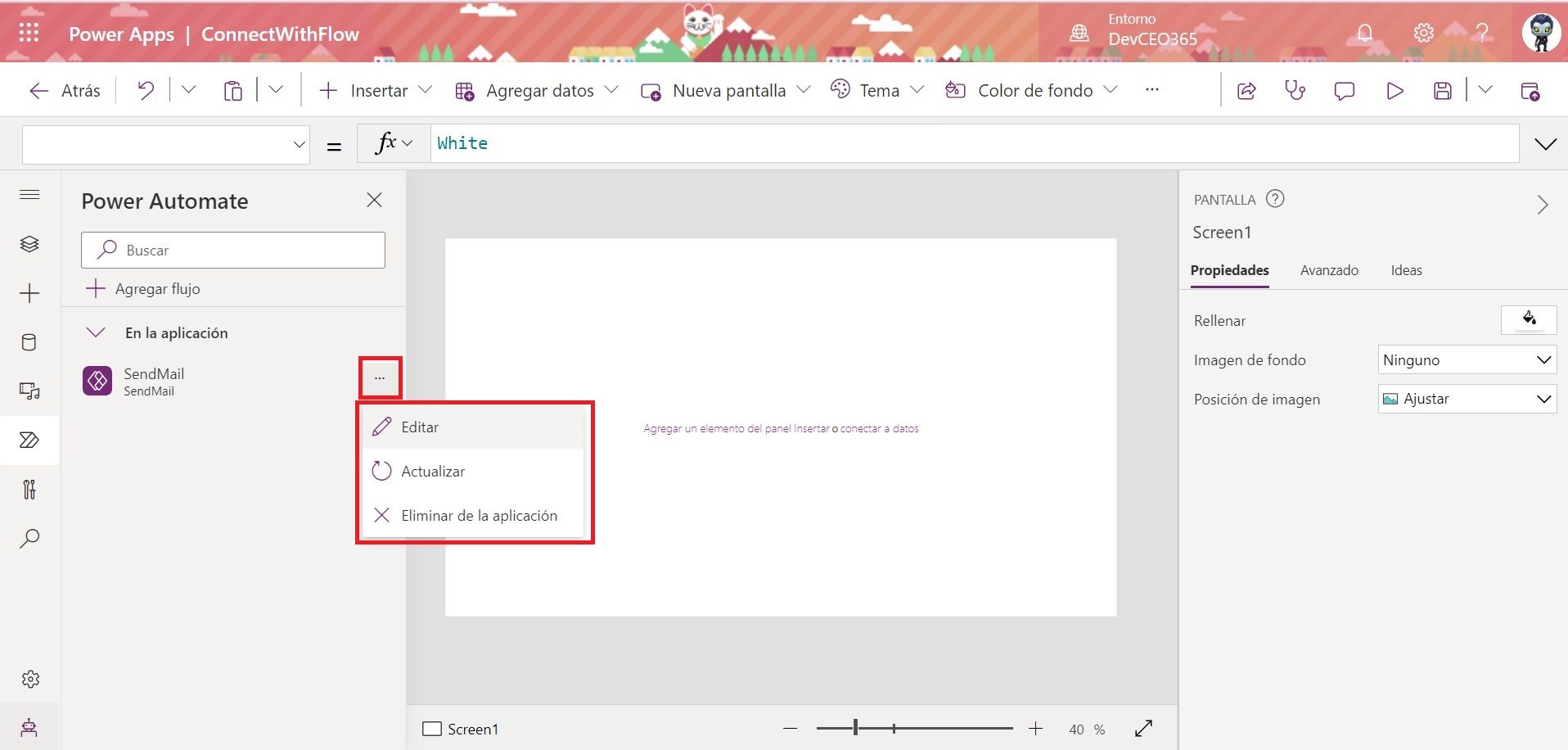
Task: Close the Power Automate panel
Action: pos(375,200)
